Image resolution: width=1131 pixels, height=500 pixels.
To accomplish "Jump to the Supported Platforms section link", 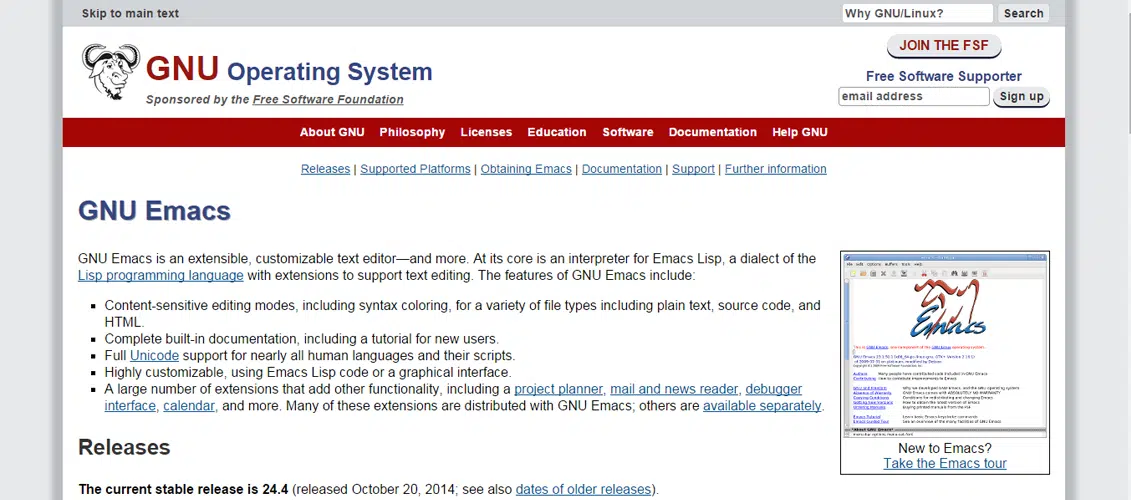I will [415, 169].
